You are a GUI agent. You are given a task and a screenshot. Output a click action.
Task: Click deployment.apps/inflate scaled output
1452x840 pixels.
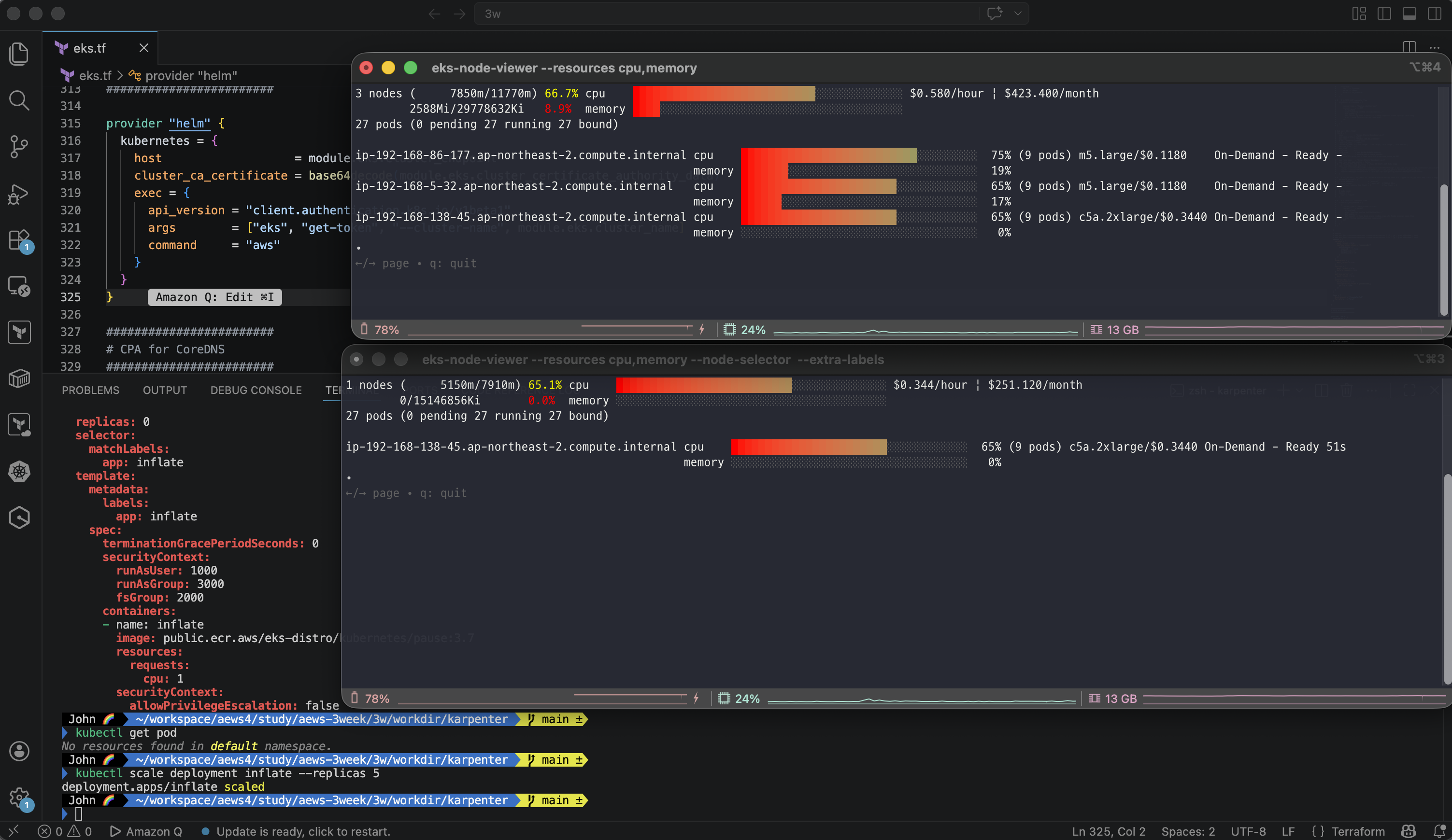[x=163, y=786]
